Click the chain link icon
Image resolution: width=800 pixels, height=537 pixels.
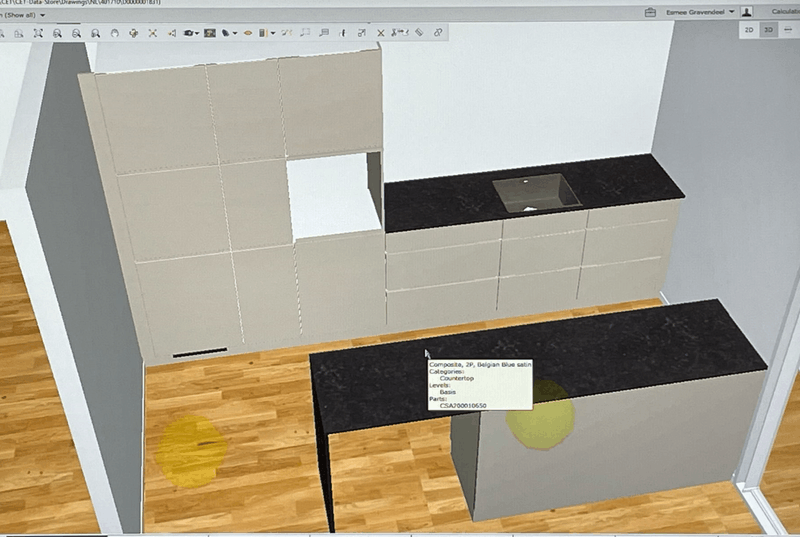click(x=438, y=32)
